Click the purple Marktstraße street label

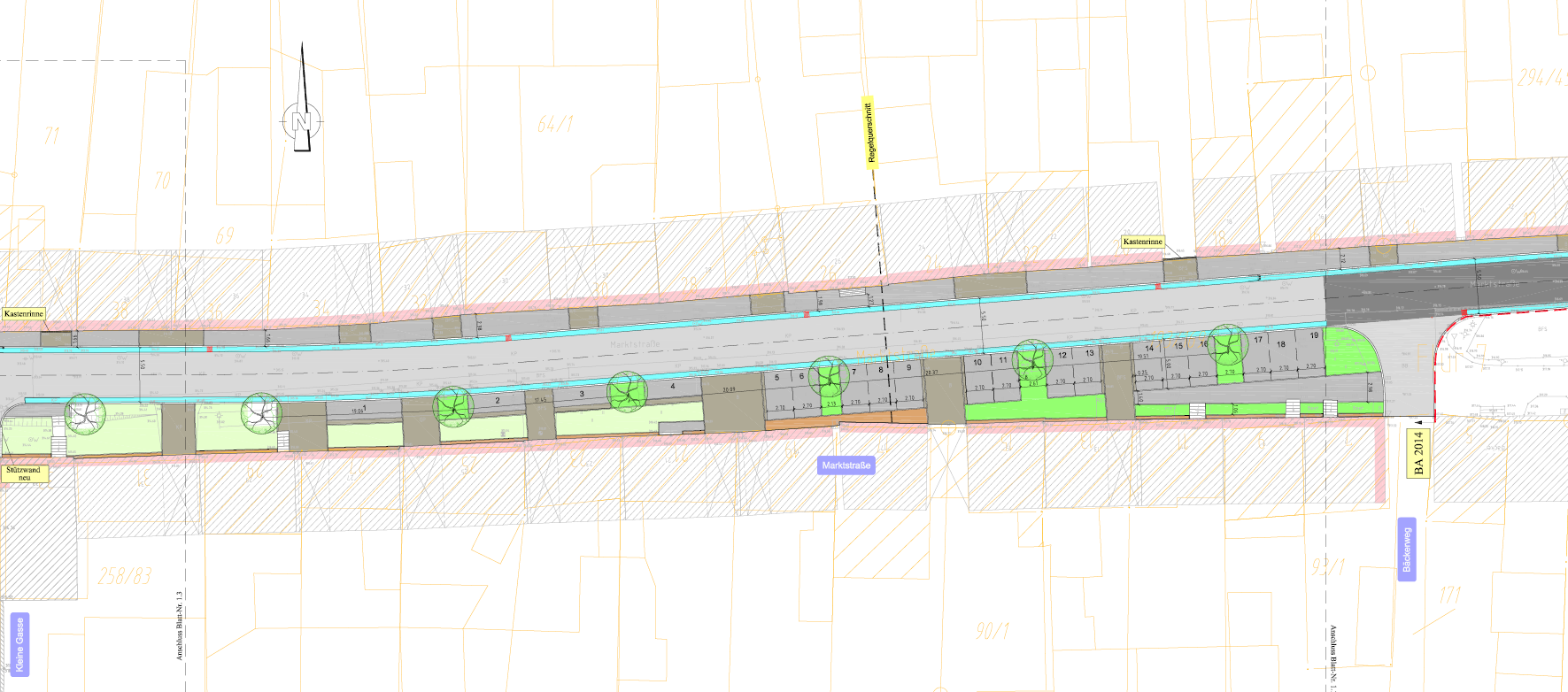pyautogui.click(x=846, y=465)
